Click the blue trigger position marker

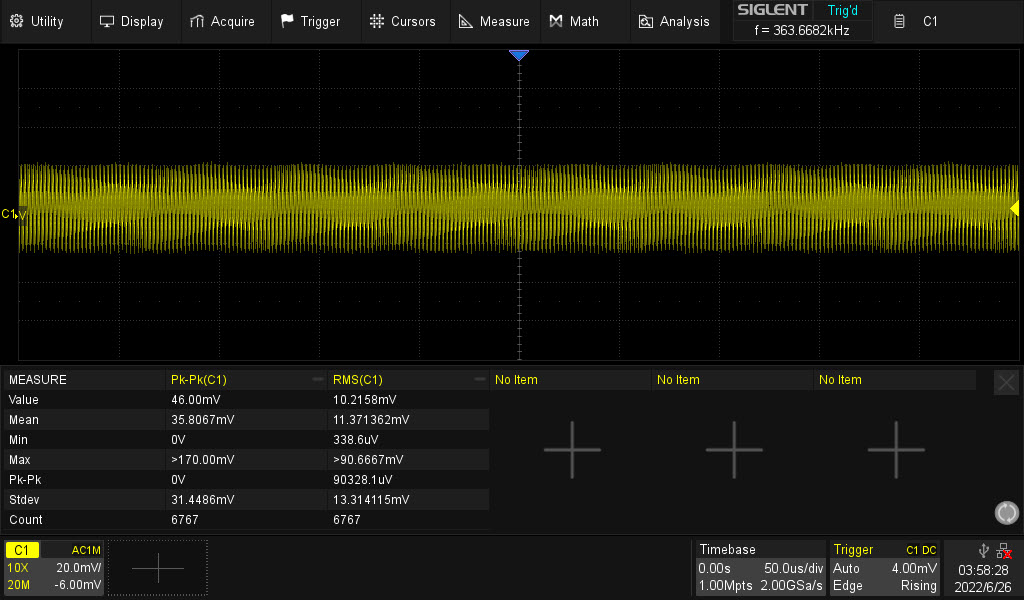tap(518, 56)
